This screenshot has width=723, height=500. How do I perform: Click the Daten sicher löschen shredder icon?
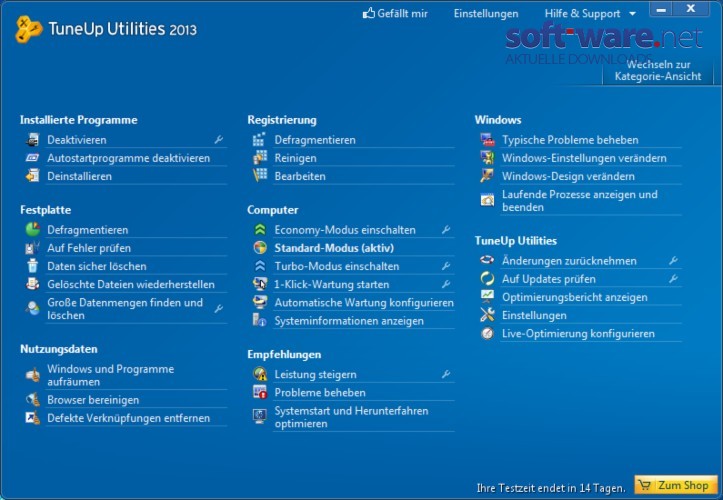33,266
